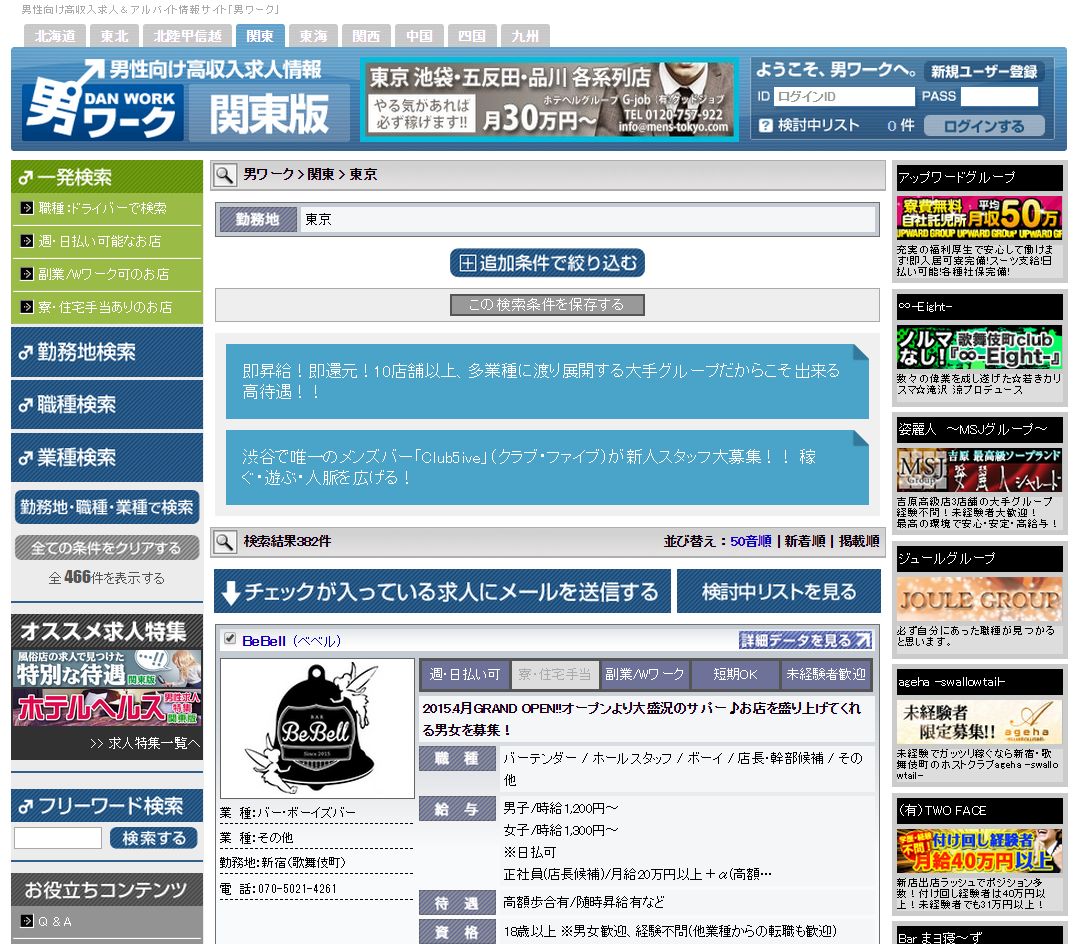Open the 即昇給！即還元！ blue notice
1084x944 pixels.
[x=547, y=382]
